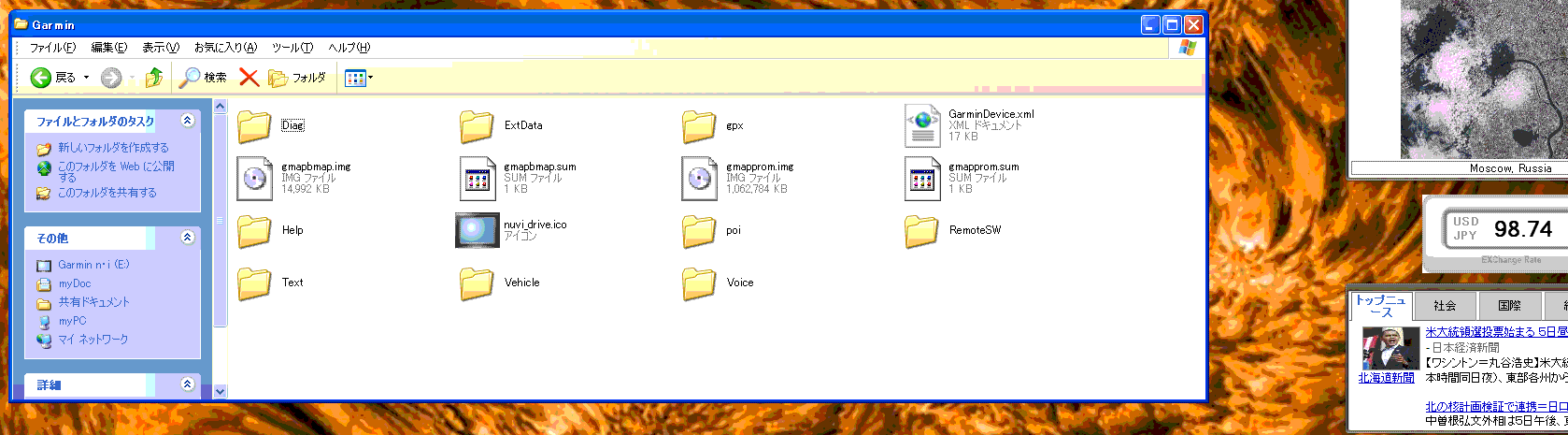Select the Diag folder icon
Viewport: 1568px width, 435px height.
pyautogui.click(x=253, y=125)
